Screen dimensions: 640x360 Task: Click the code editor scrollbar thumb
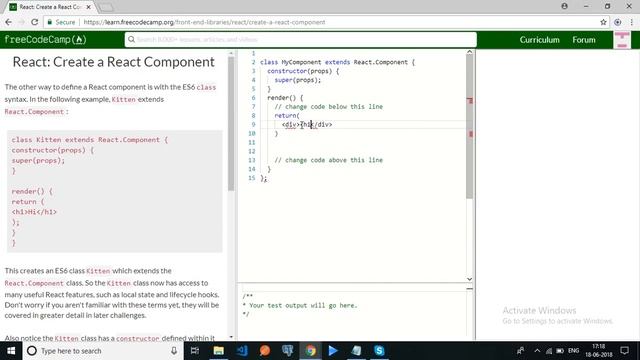click(x=469, y=127)
